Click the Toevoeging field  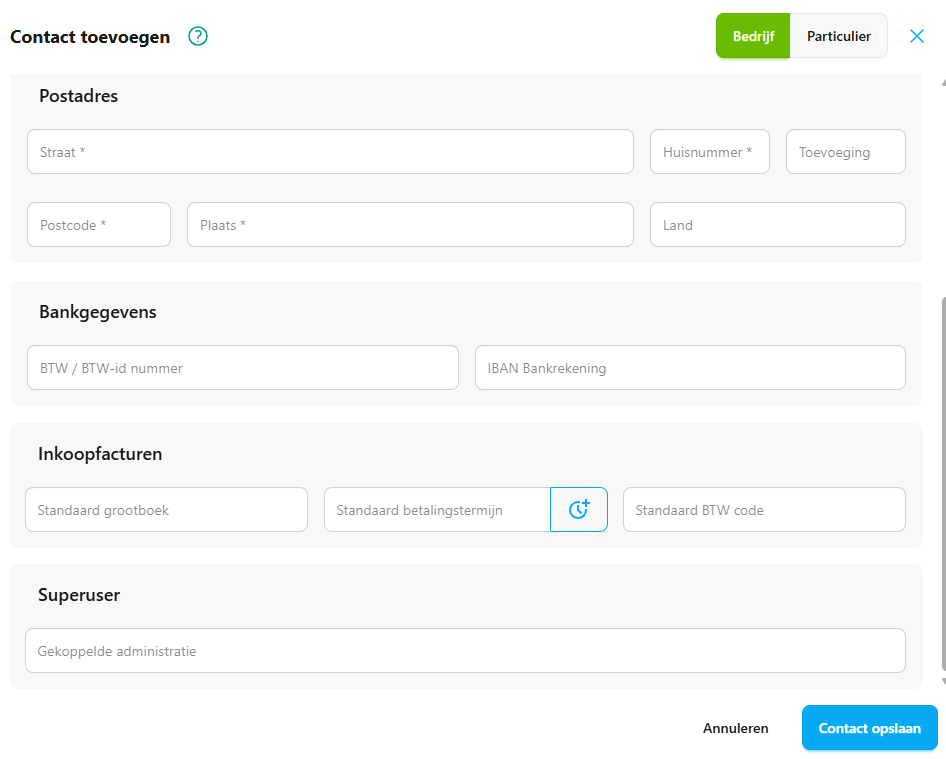(x=845, y=151)
